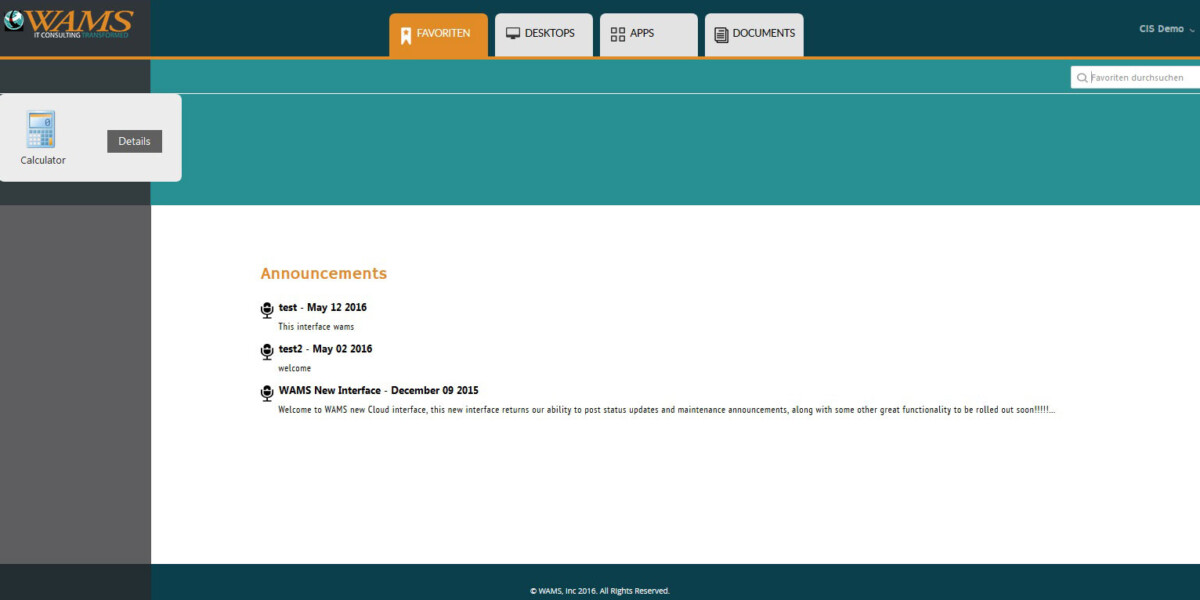Click the monitor icon on the Desktops tab
1200x600 pixels.
tap(513, 34)
